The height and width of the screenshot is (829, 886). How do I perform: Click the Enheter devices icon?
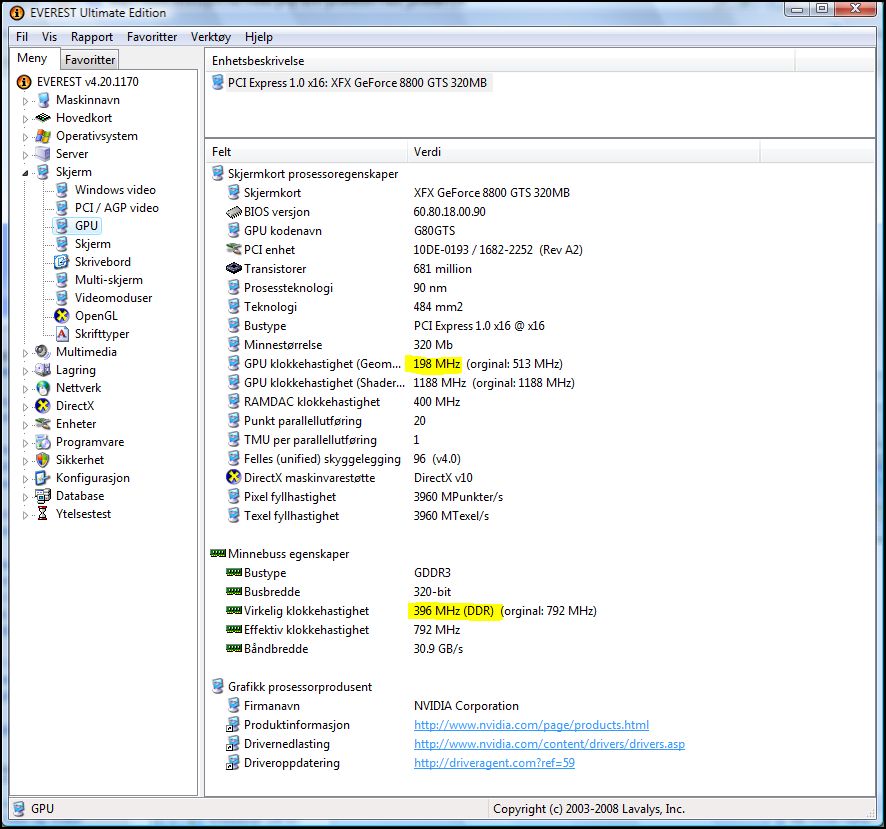pyautogui.click(x=43, y=424)
